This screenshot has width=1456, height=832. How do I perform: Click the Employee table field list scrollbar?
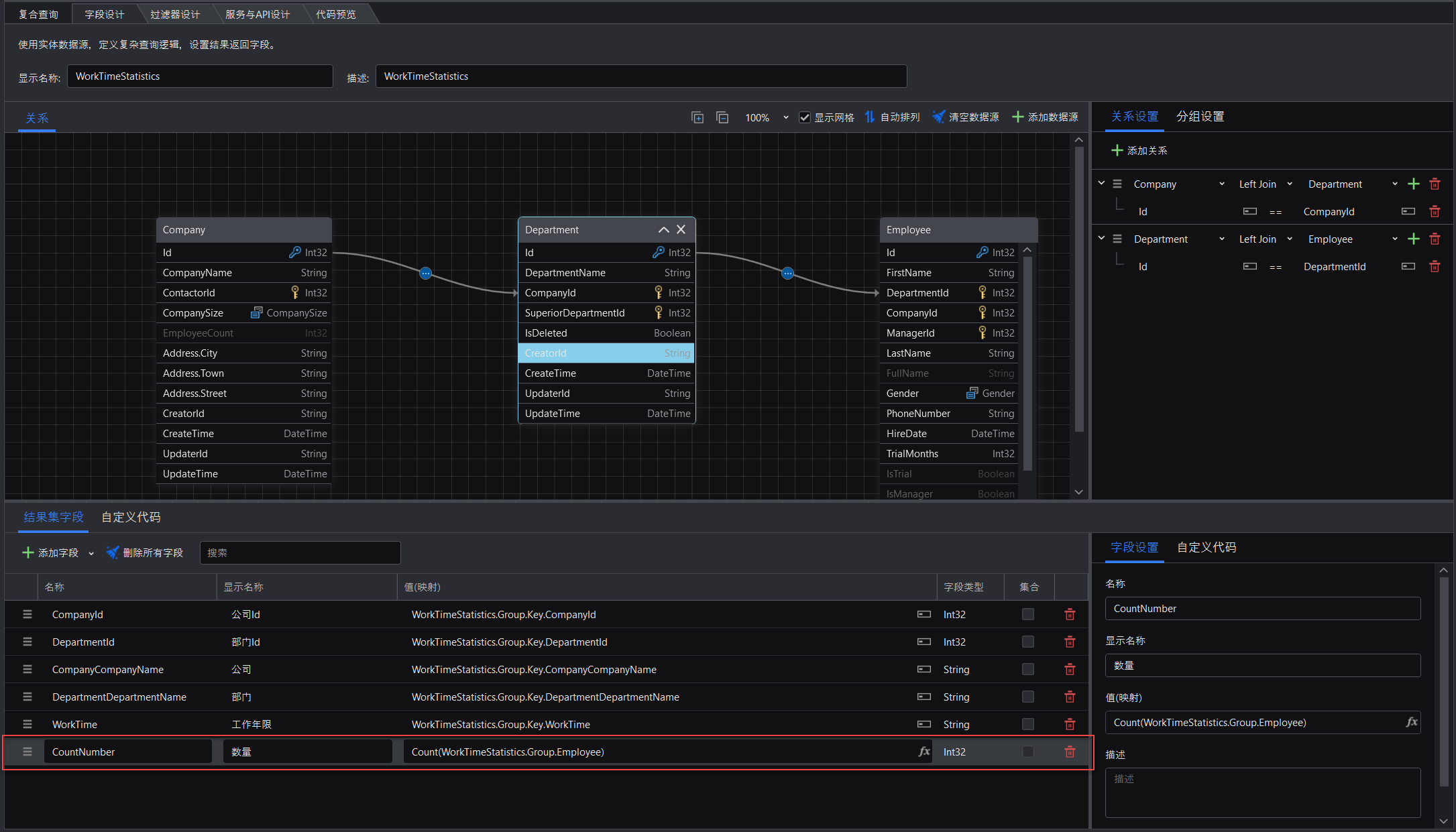tap(1027, 363)
